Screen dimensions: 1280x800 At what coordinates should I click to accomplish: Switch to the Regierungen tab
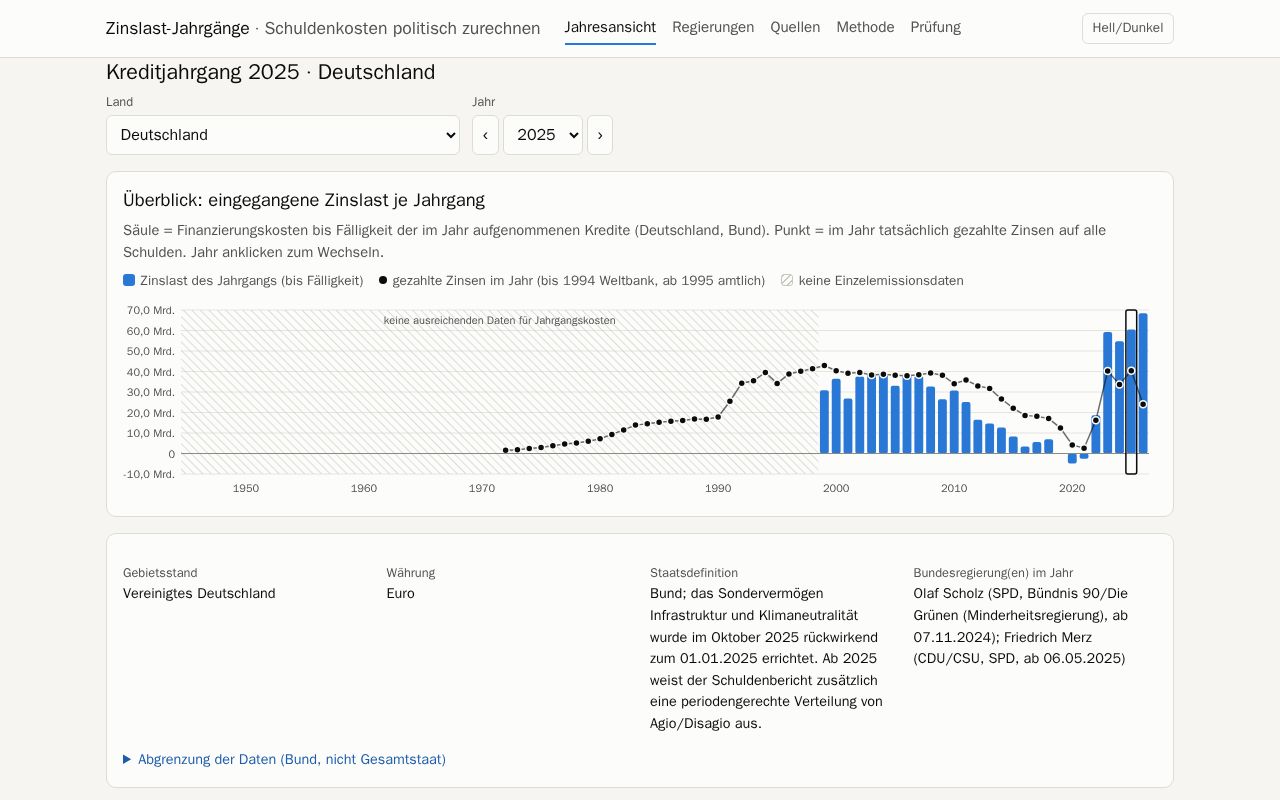click(713, 28)
